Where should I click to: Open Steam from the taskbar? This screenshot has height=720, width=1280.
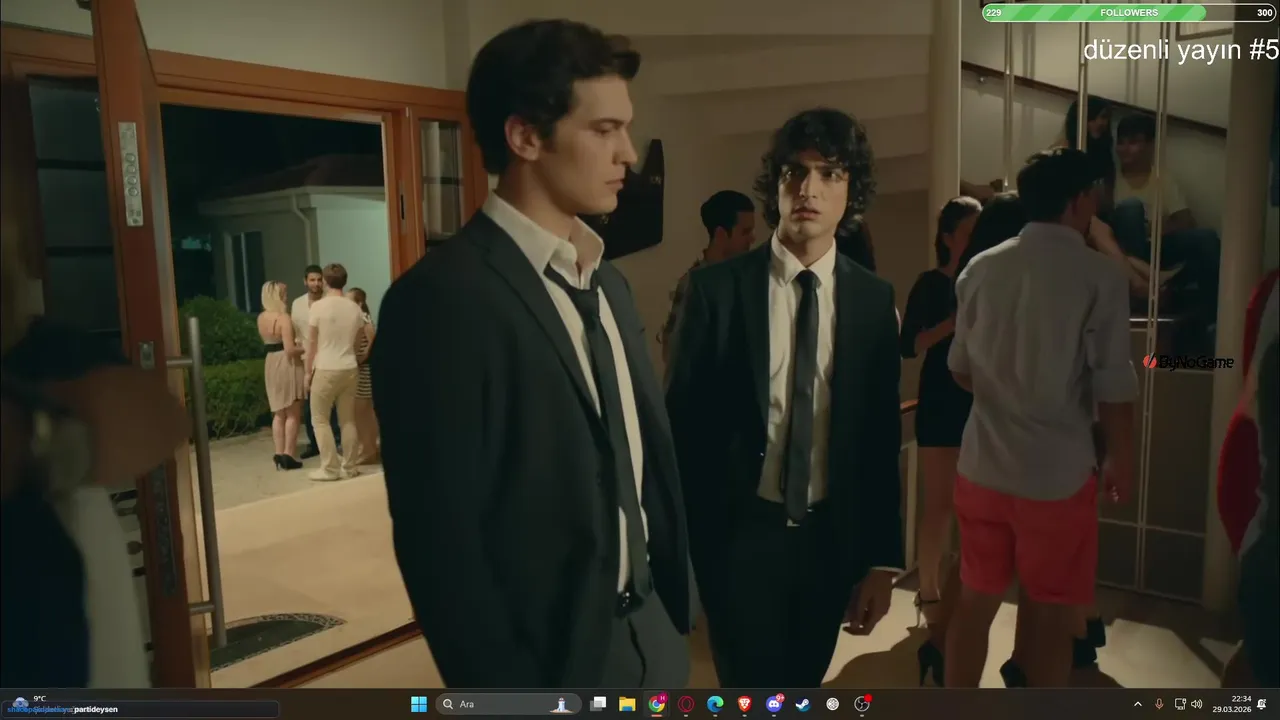[803, 704]
